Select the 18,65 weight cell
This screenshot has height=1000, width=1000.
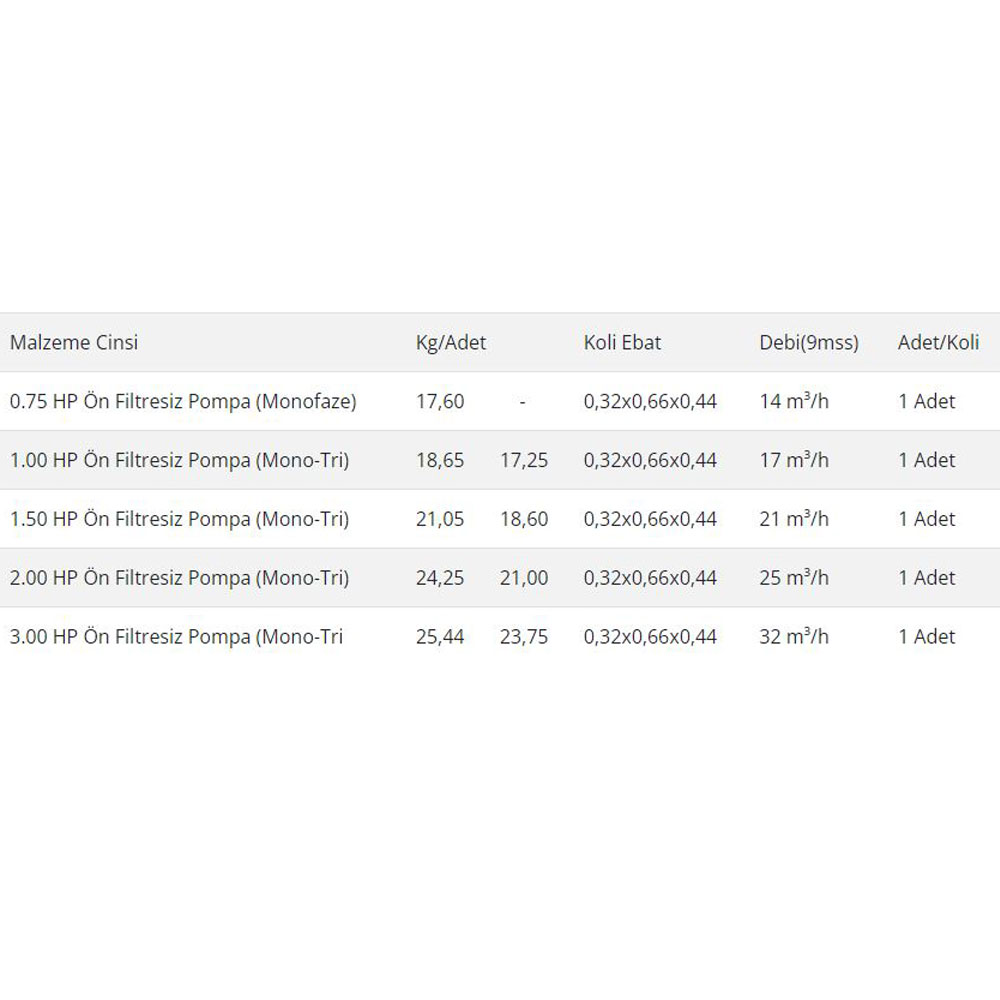(x=440, y=460)
